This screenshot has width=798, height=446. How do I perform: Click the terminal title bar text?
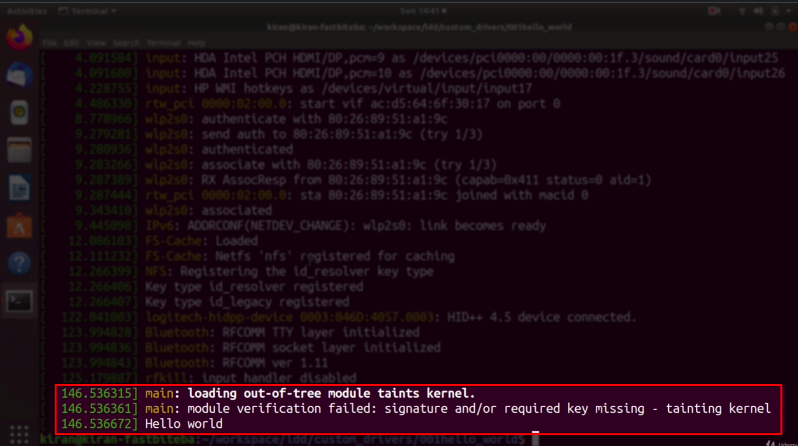pos(419,27)
